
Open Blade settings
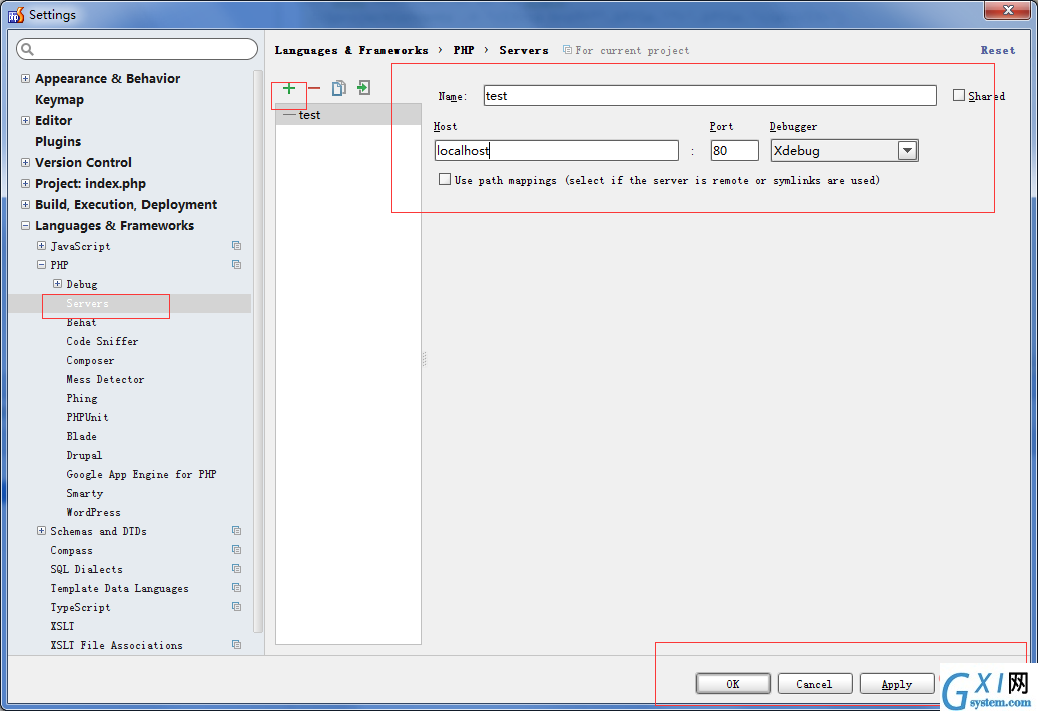click(81, 436)
